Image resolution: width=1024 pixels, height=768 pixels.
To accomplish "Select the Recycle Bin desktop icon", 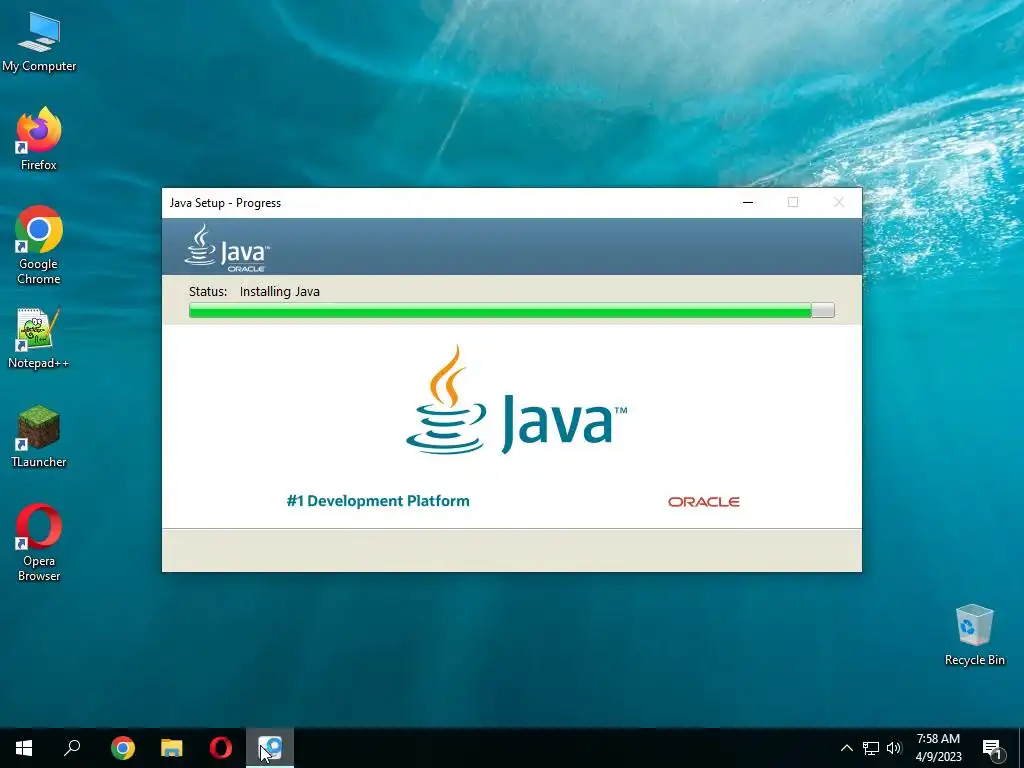I will click(974, 635).
